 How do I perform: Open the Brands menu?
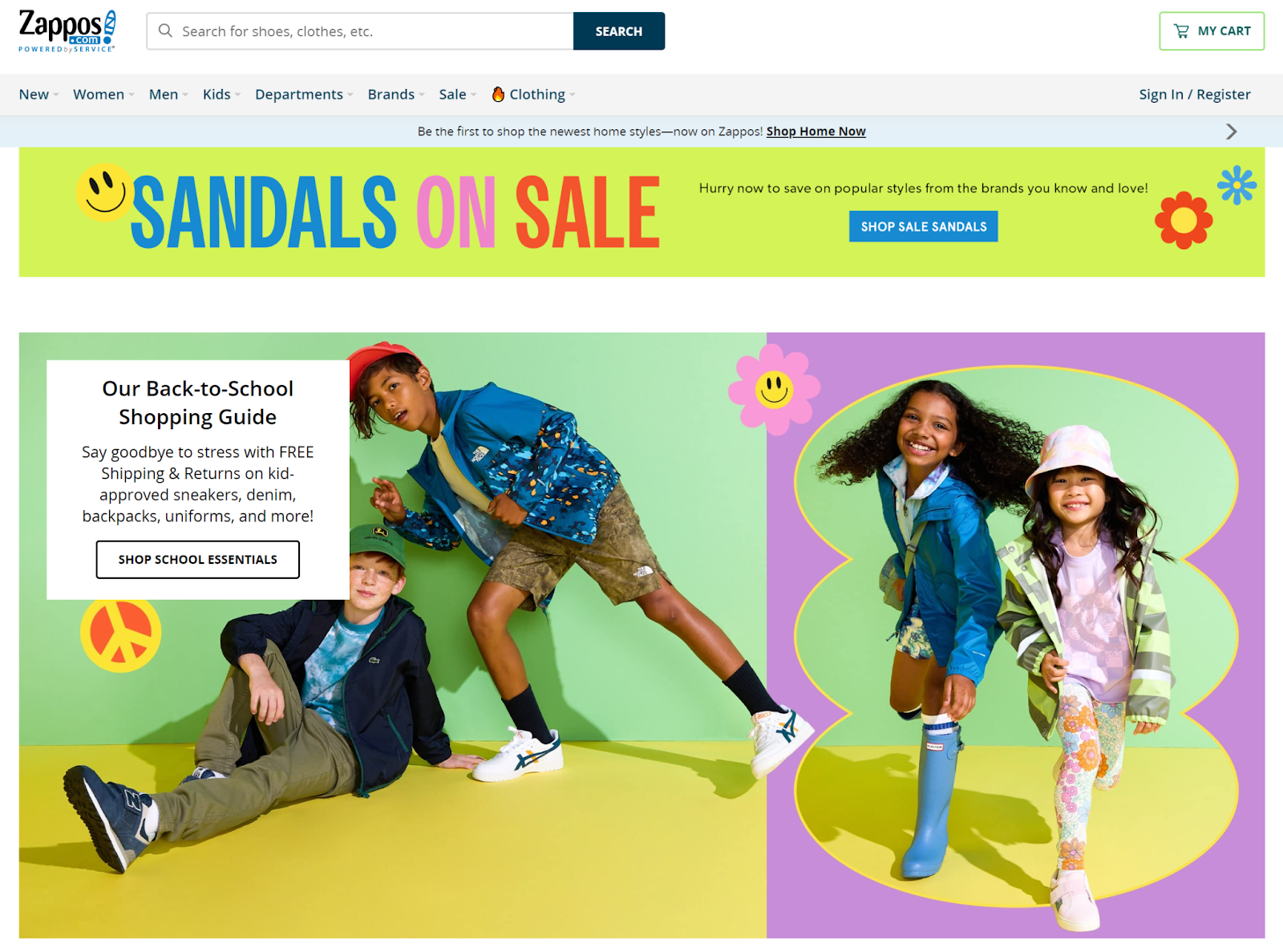coord(396,95)
